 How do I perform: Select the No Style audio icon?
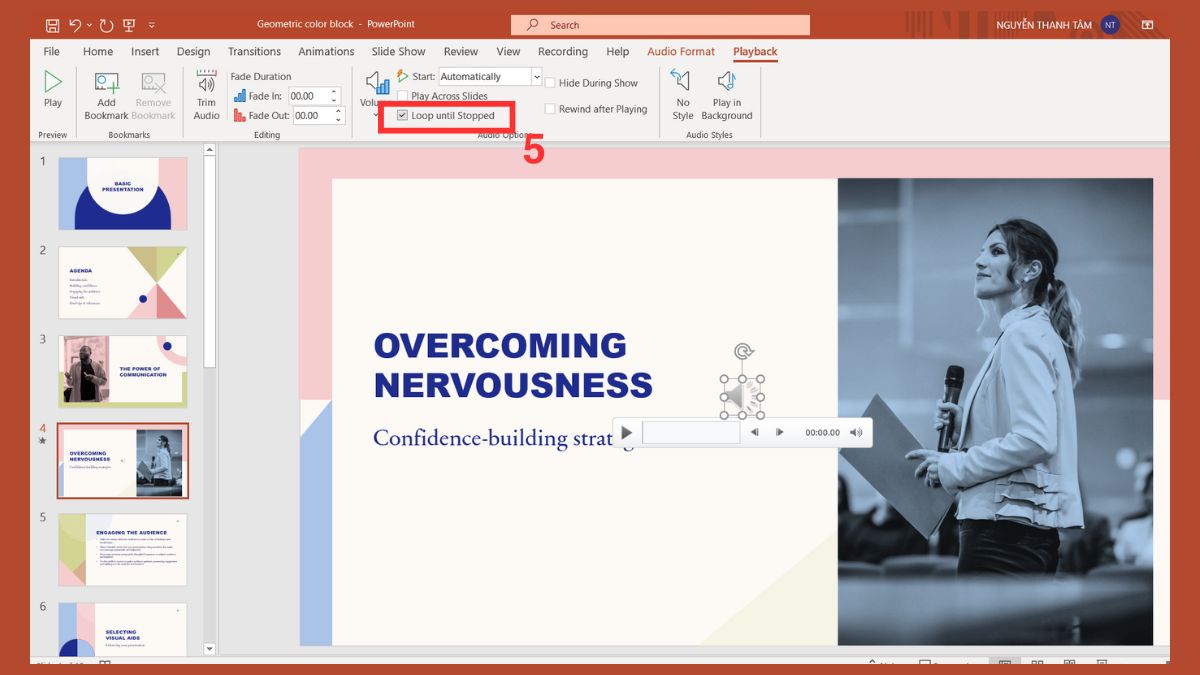(682, 83)
